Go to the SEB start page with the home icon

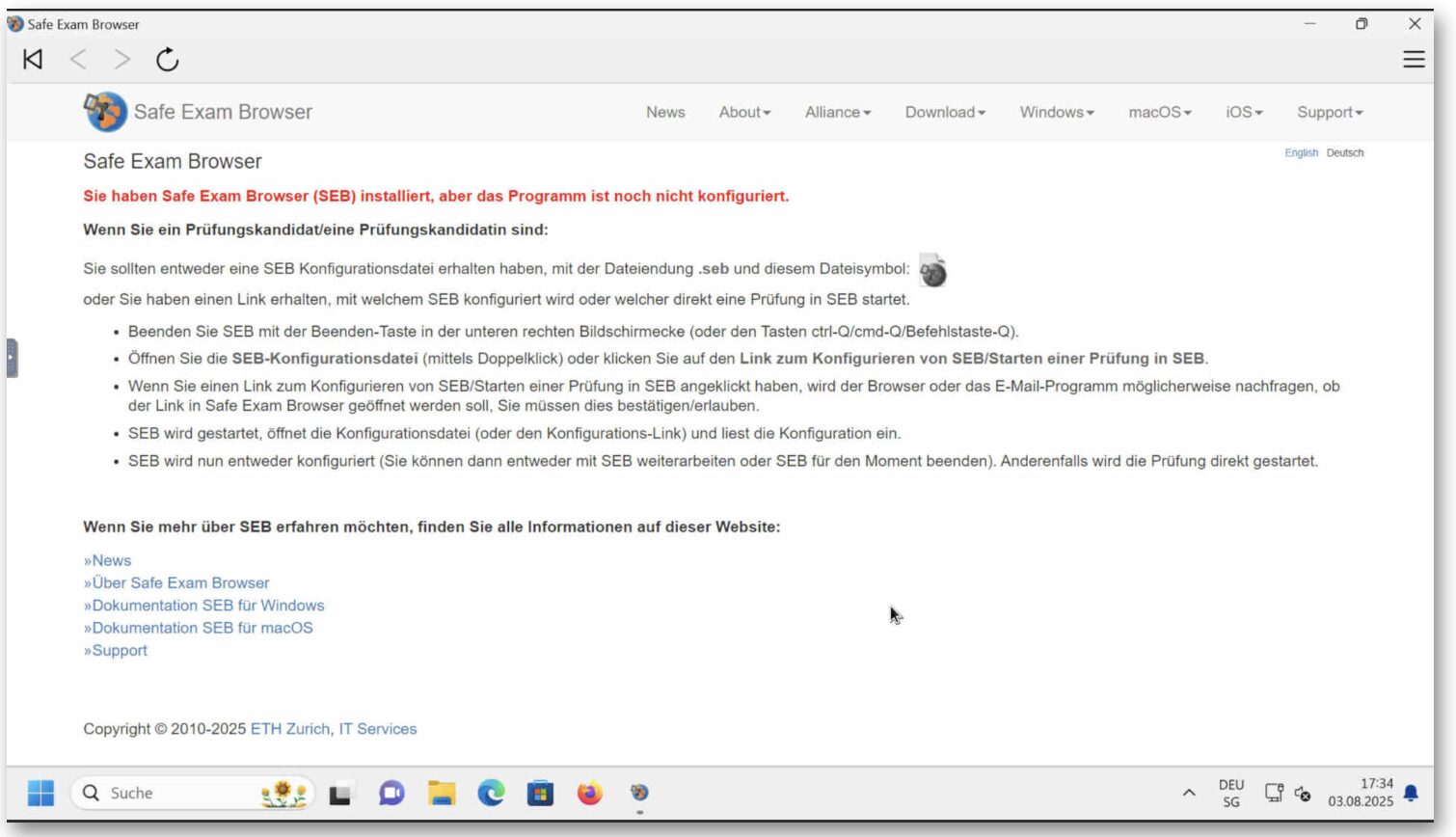[x=33, y=60]
